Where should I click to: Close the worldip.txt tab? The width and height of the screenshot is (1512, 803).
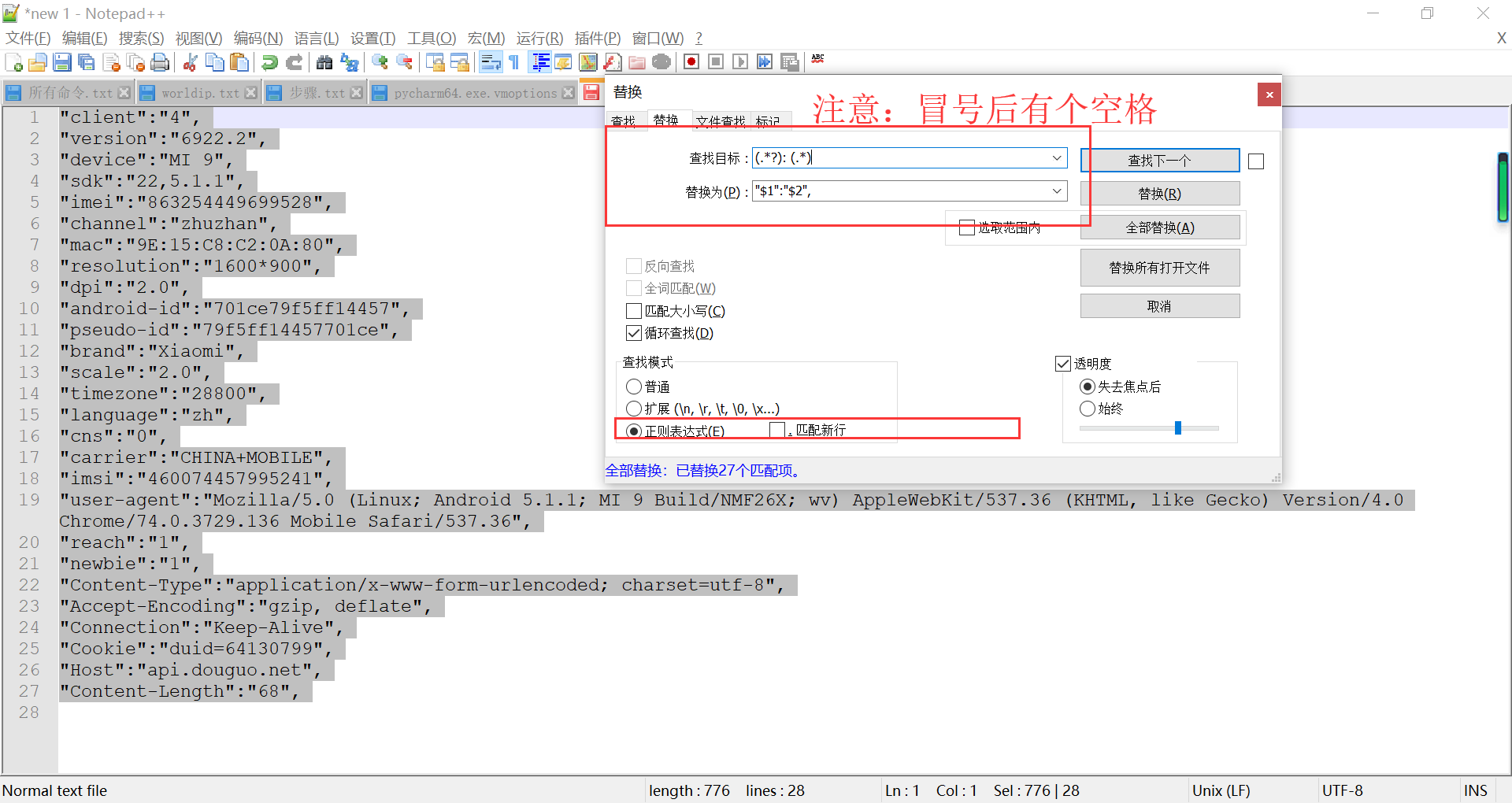250,93
